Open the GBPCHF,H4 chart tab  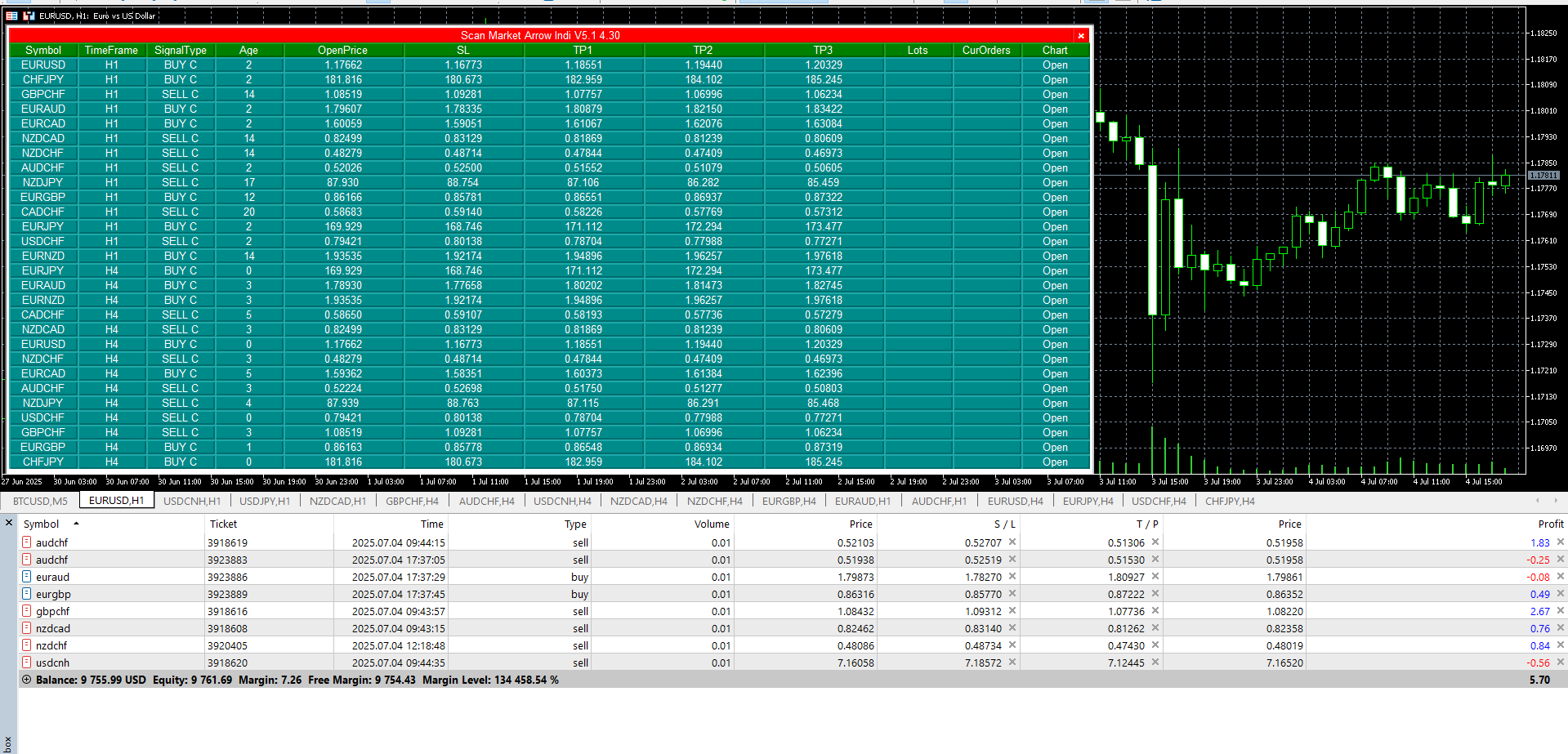[413, 501]
